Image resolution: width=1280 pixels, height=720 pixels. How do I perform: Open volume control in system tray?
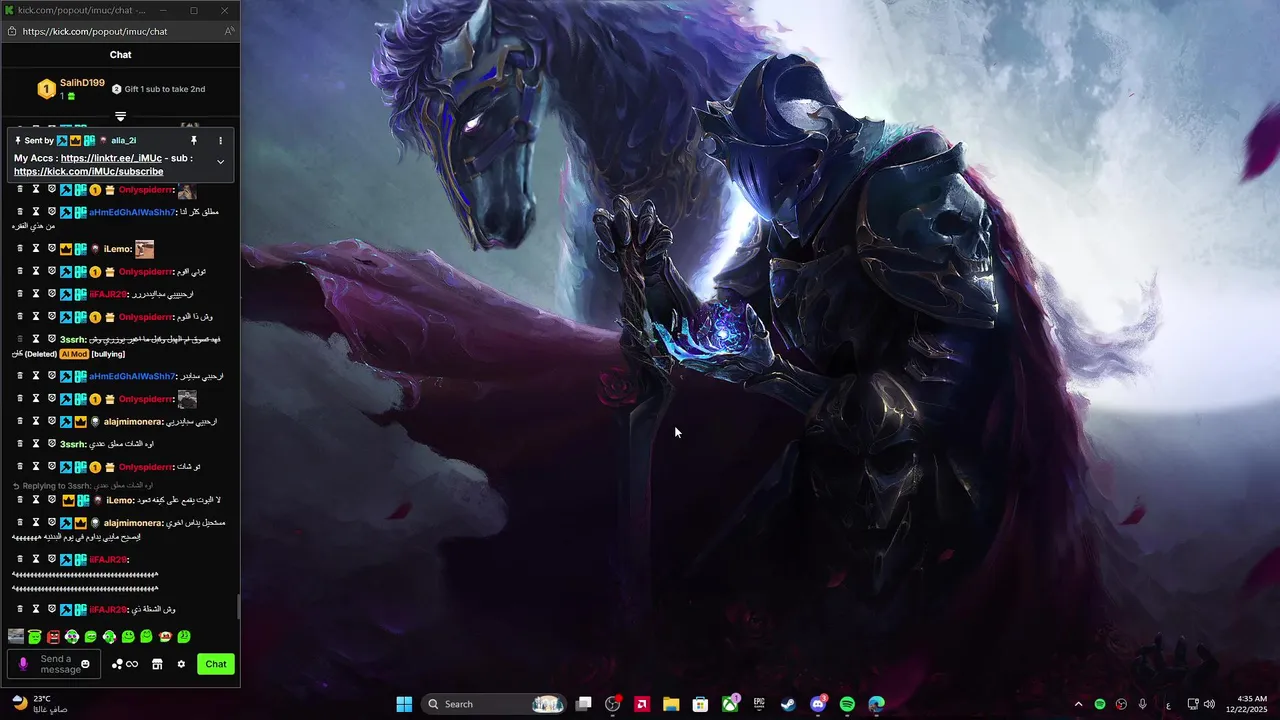point(1209,704)
